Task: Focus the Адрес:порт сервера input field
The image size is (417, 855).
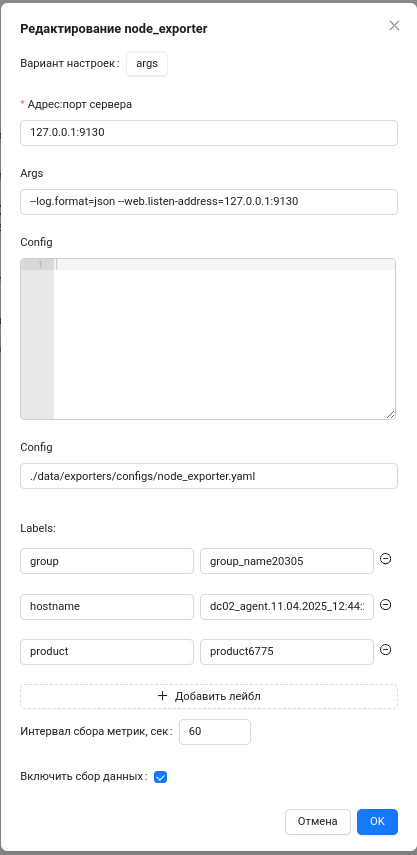Action: (x=209, y=133)
